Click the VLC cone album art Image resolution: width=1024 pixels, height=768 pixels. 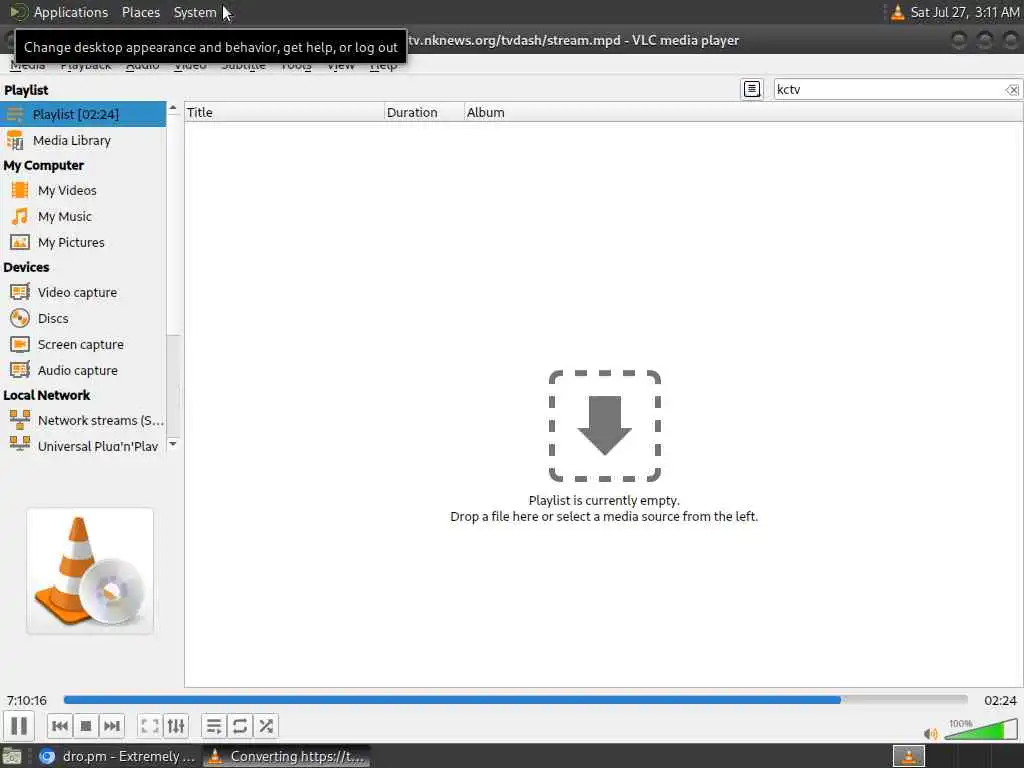pyautogui.click(x=90, y=571)
